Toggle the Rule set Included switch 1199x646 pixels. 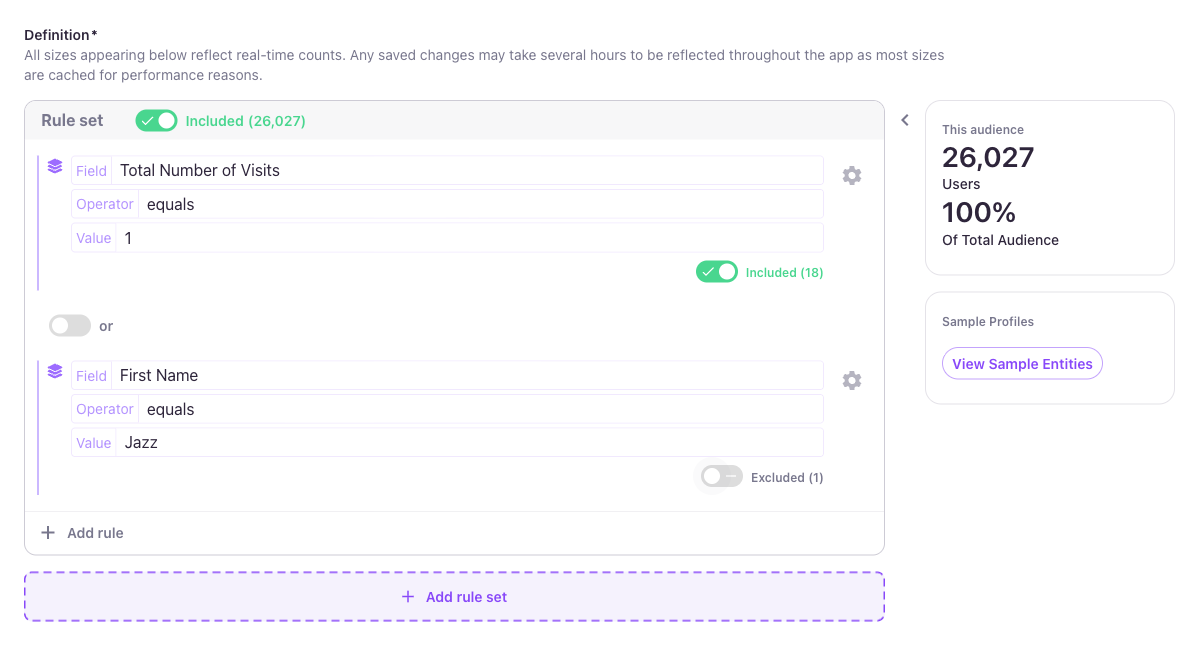(156, 120)
